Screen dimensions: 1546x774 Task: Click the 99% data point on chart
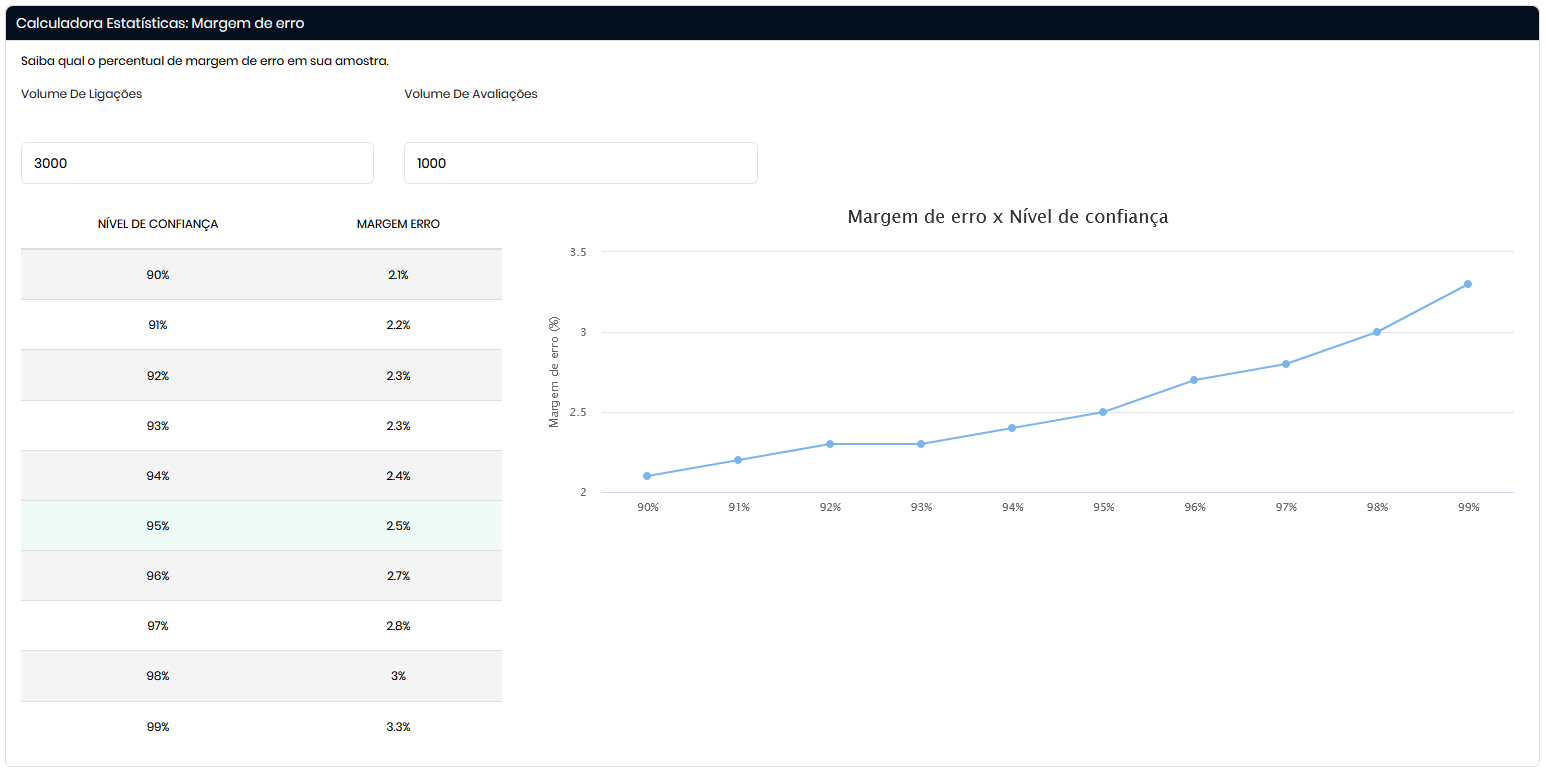pyautogui.click(x=1468, y=284)
